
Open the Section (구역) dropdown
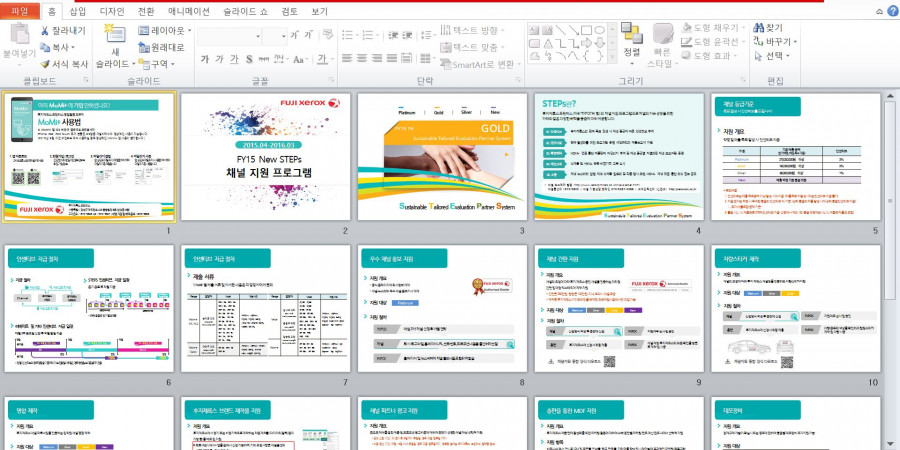tap(155, 64)
